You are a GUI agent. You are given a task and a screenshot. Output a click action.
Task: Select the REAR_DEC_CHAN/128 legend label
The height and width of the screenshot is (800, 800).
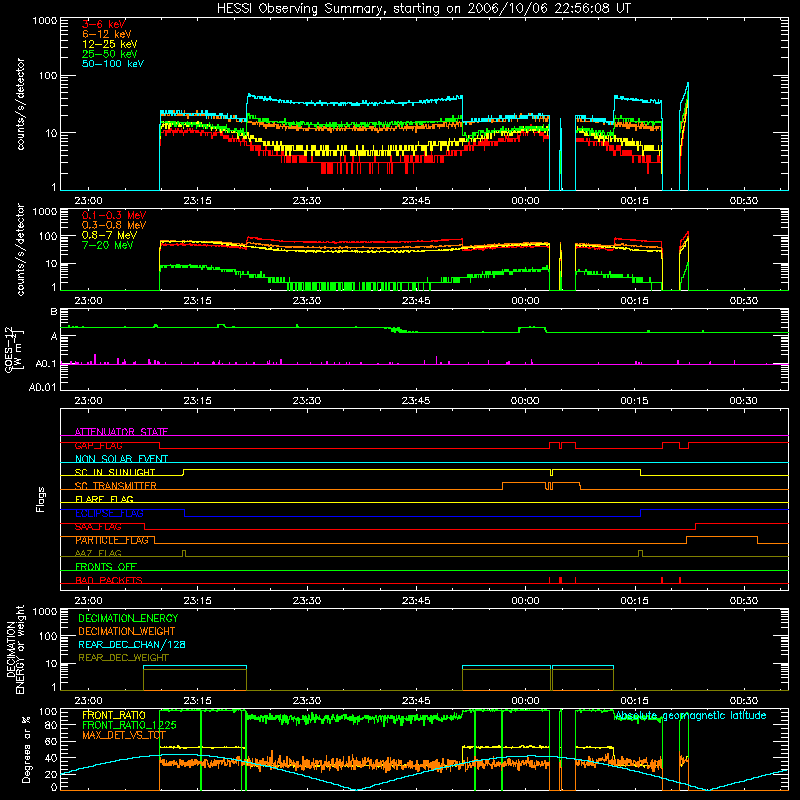(x=132, y=644)
